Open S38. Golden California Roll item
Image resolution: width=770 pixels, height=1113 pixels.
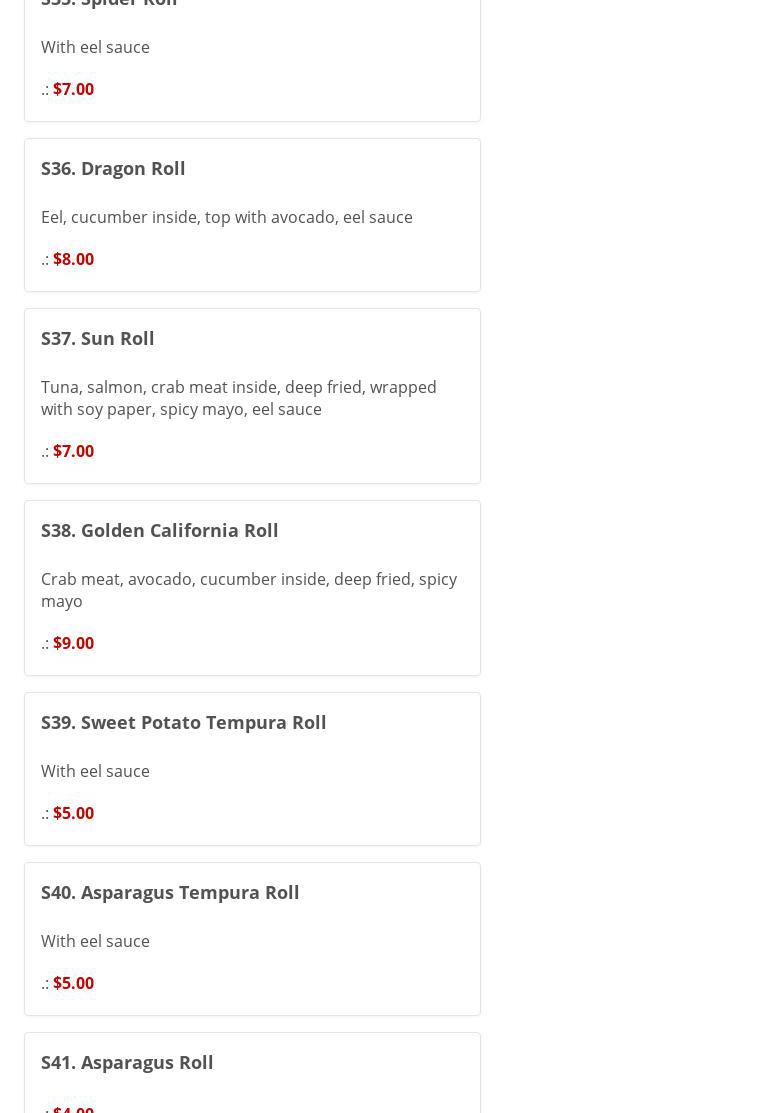tap(160, 530)
